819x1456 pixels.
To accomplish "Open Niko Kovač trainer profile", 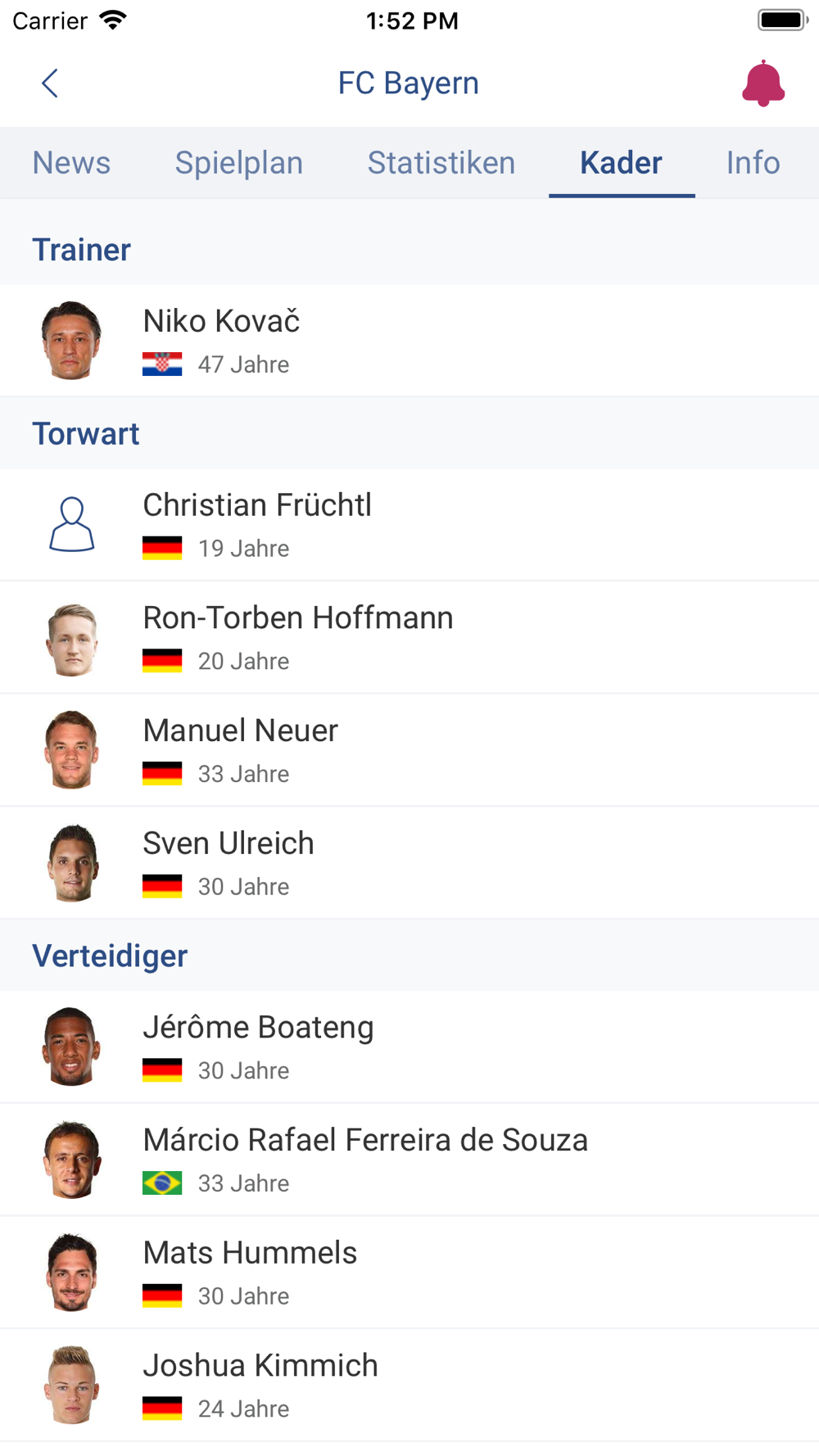I will pos(409,341).
